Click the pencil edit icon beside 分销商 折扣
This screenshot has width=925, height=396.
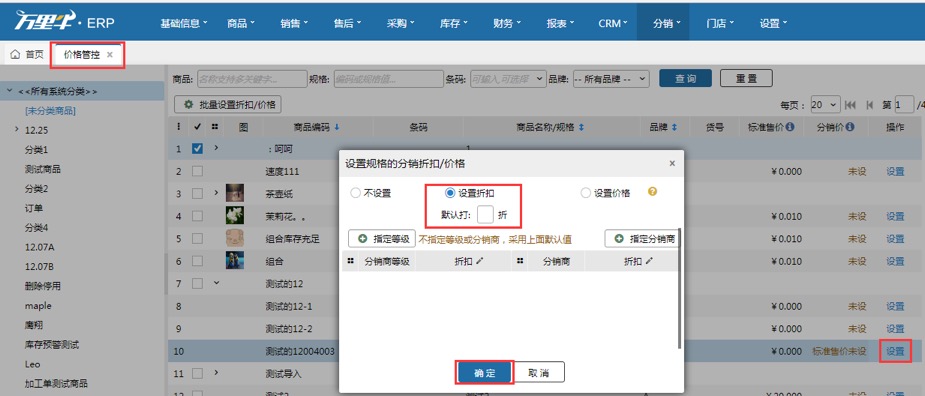[650, 260]
